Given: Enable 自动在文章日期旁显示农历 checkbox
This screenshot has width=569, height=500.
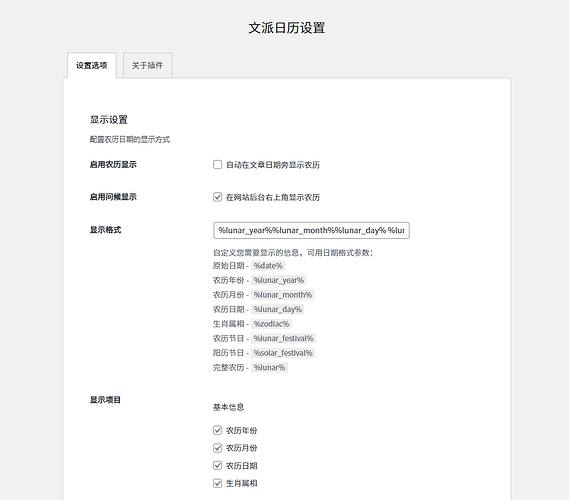Looking at the screenshot, I should tap(217, 165).
